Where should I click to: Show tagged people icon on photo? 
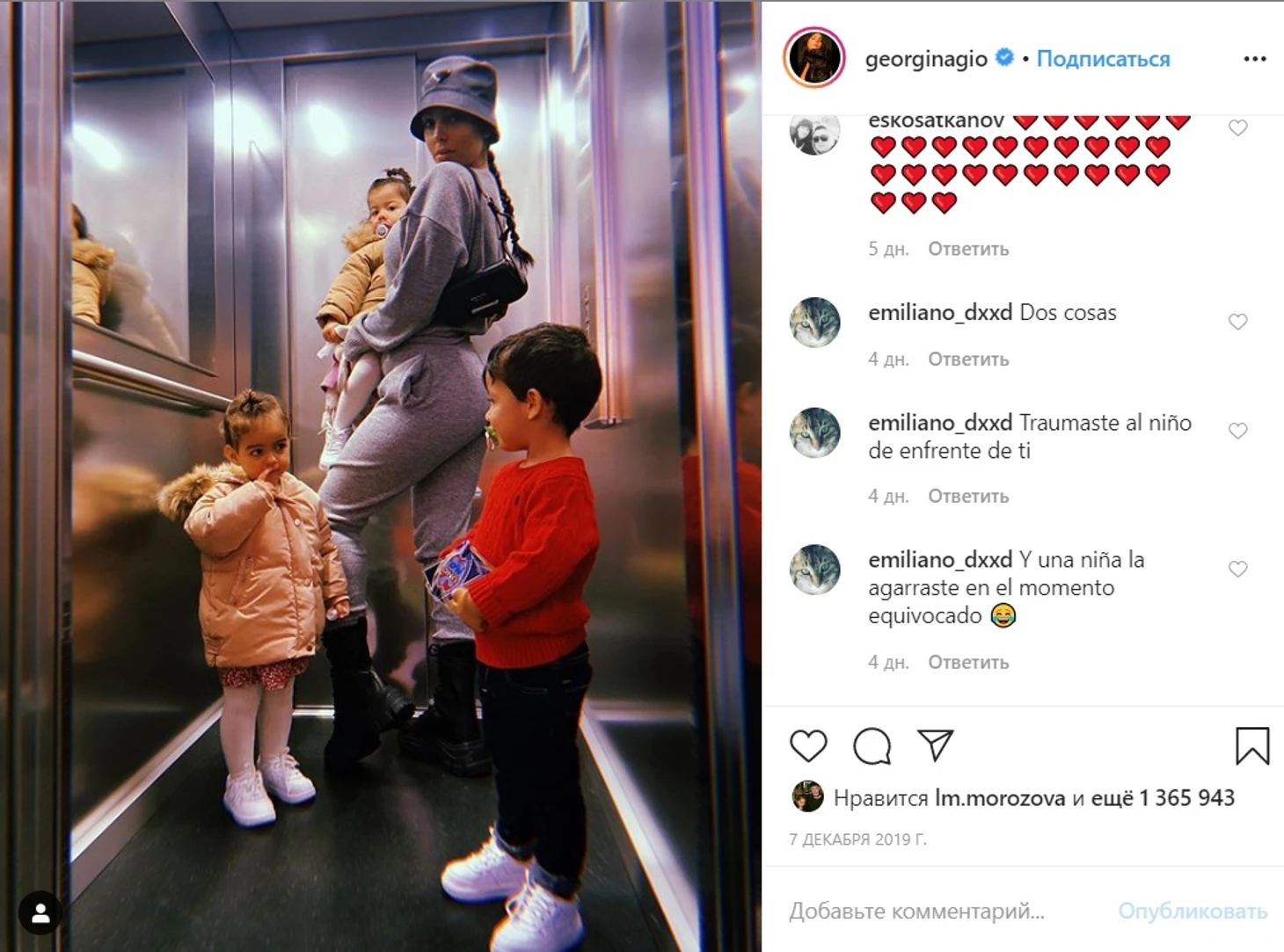tap(40, 914)
